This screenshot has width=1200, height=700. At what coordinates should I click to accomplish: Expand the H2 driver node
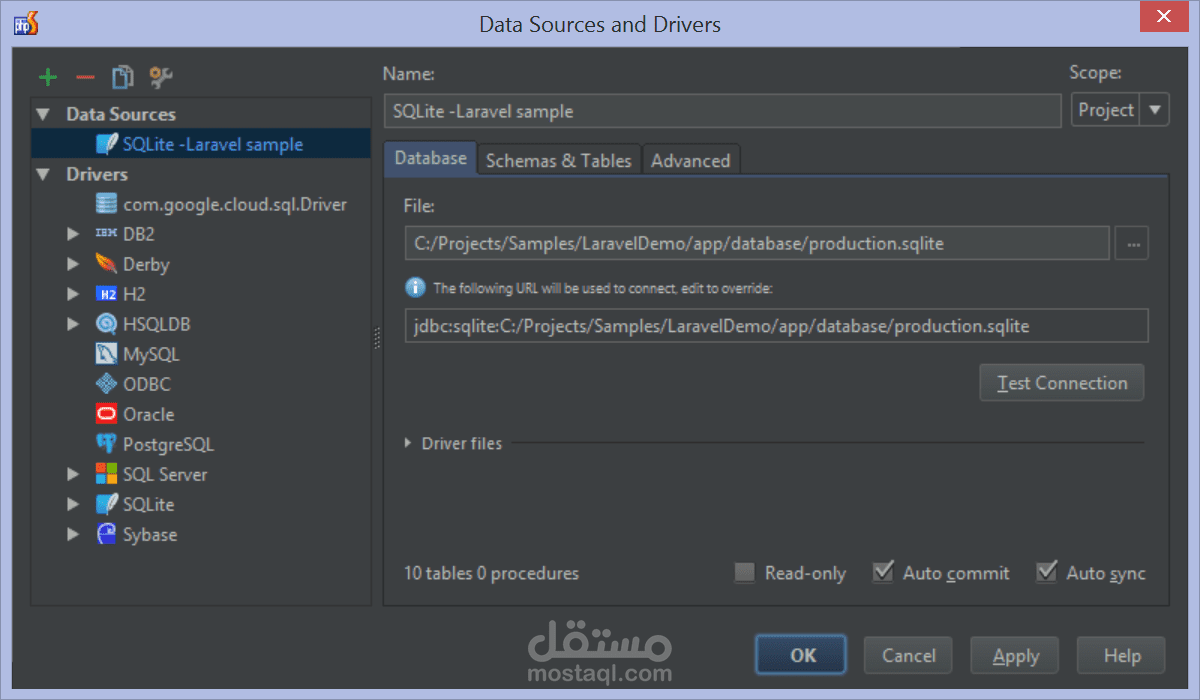click(x=73, y=294)
